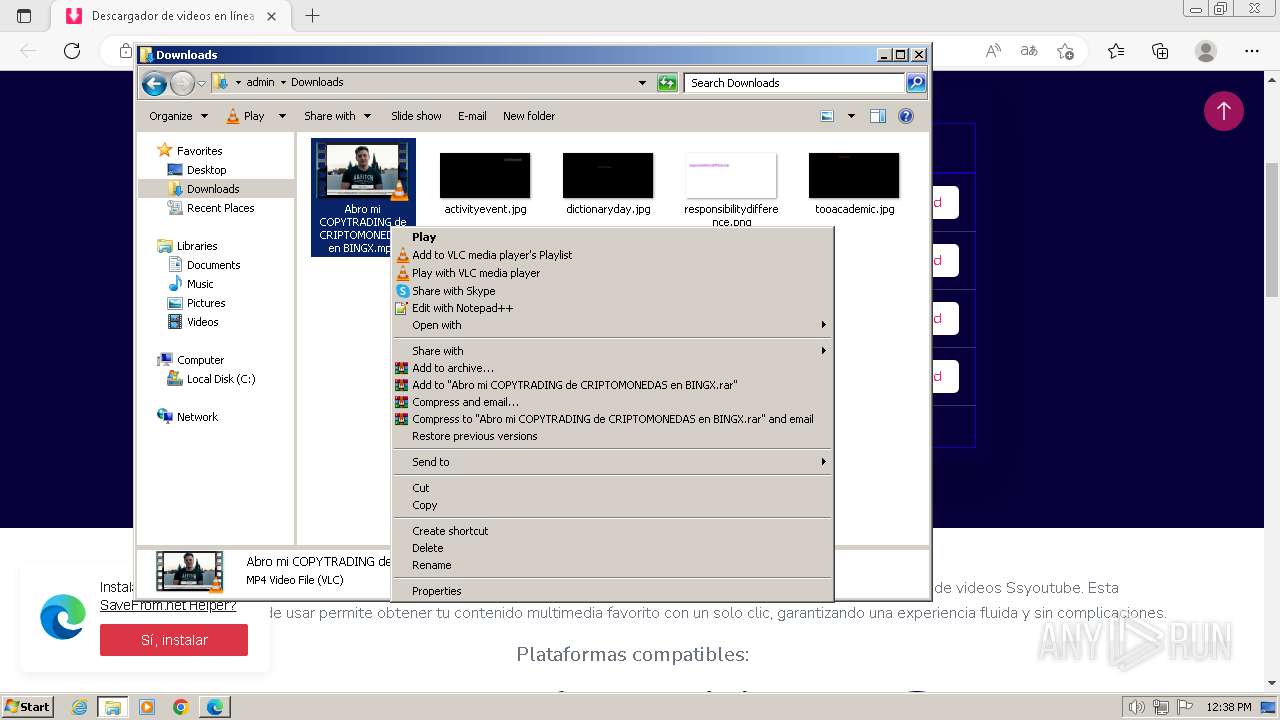The width and height of the screenshot is (1280, 720).
Task: Switch to Edge via taskbar icon
Action: tap(215, 707)
